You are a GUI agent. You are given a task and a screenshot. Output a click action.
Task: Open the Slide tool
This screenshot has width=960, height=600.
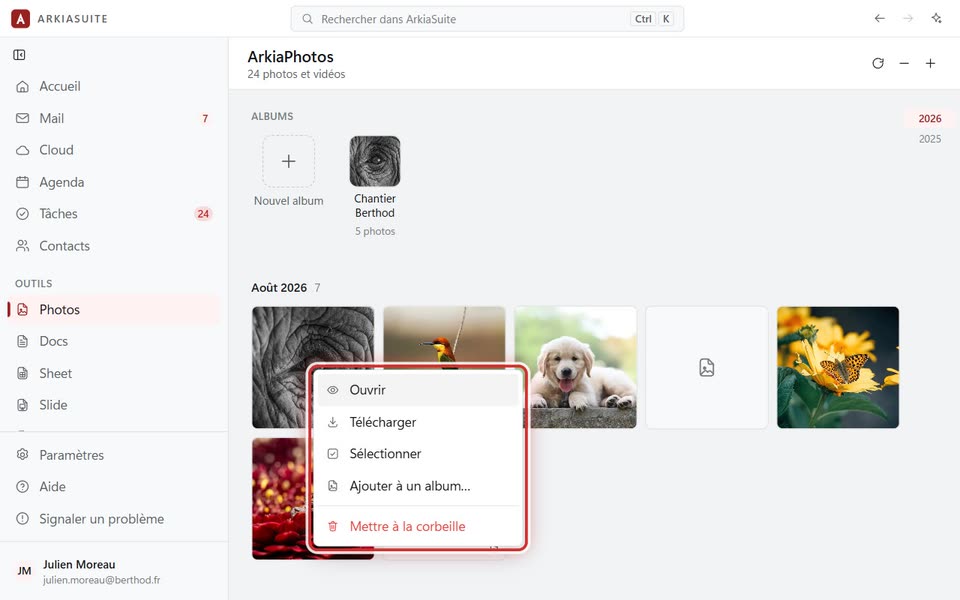coord(114,405)
